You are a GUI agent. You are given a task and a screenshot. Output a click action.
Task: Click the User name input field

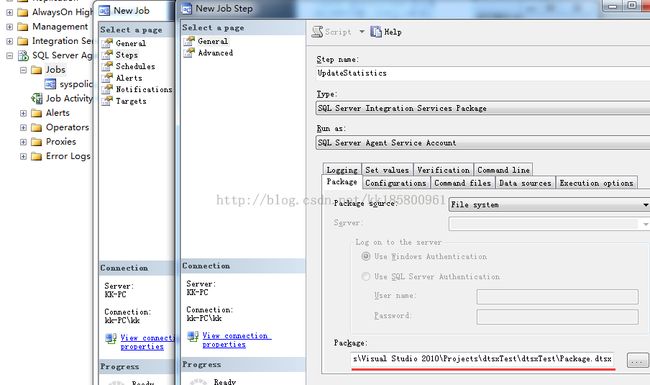(558, 297)
